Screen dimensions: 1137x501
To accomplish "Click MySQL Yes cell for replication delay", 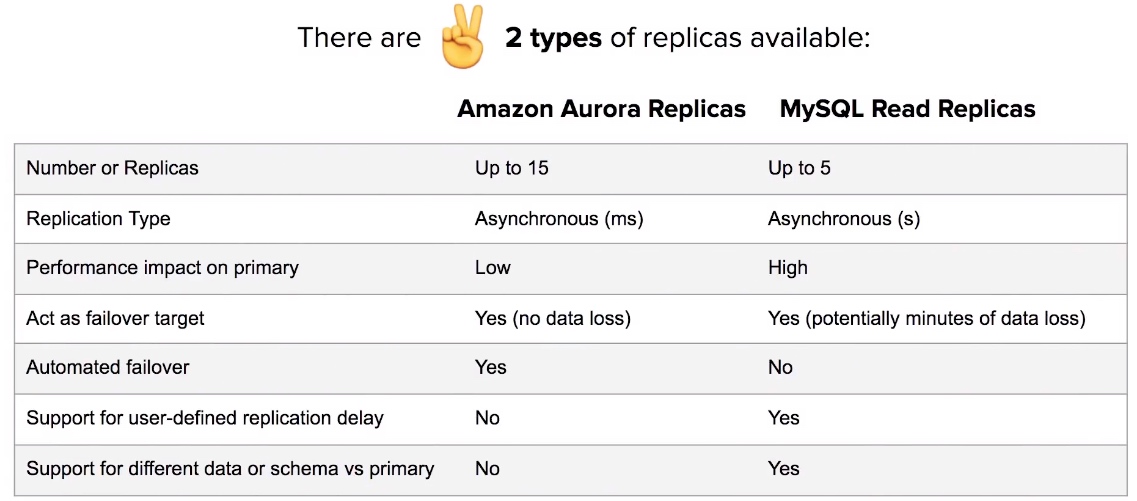I will [784, 418].
